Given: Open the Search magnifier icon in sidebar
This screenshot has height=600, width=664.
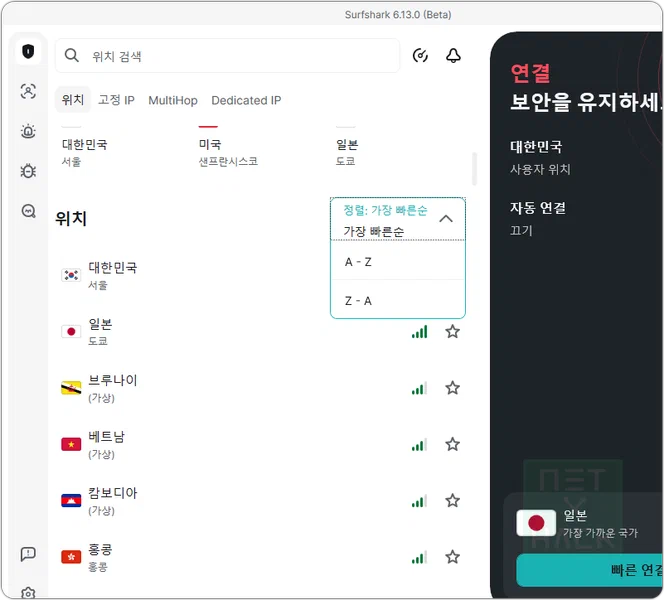Looking at the screenshot, I should click(x=28, y=210).
